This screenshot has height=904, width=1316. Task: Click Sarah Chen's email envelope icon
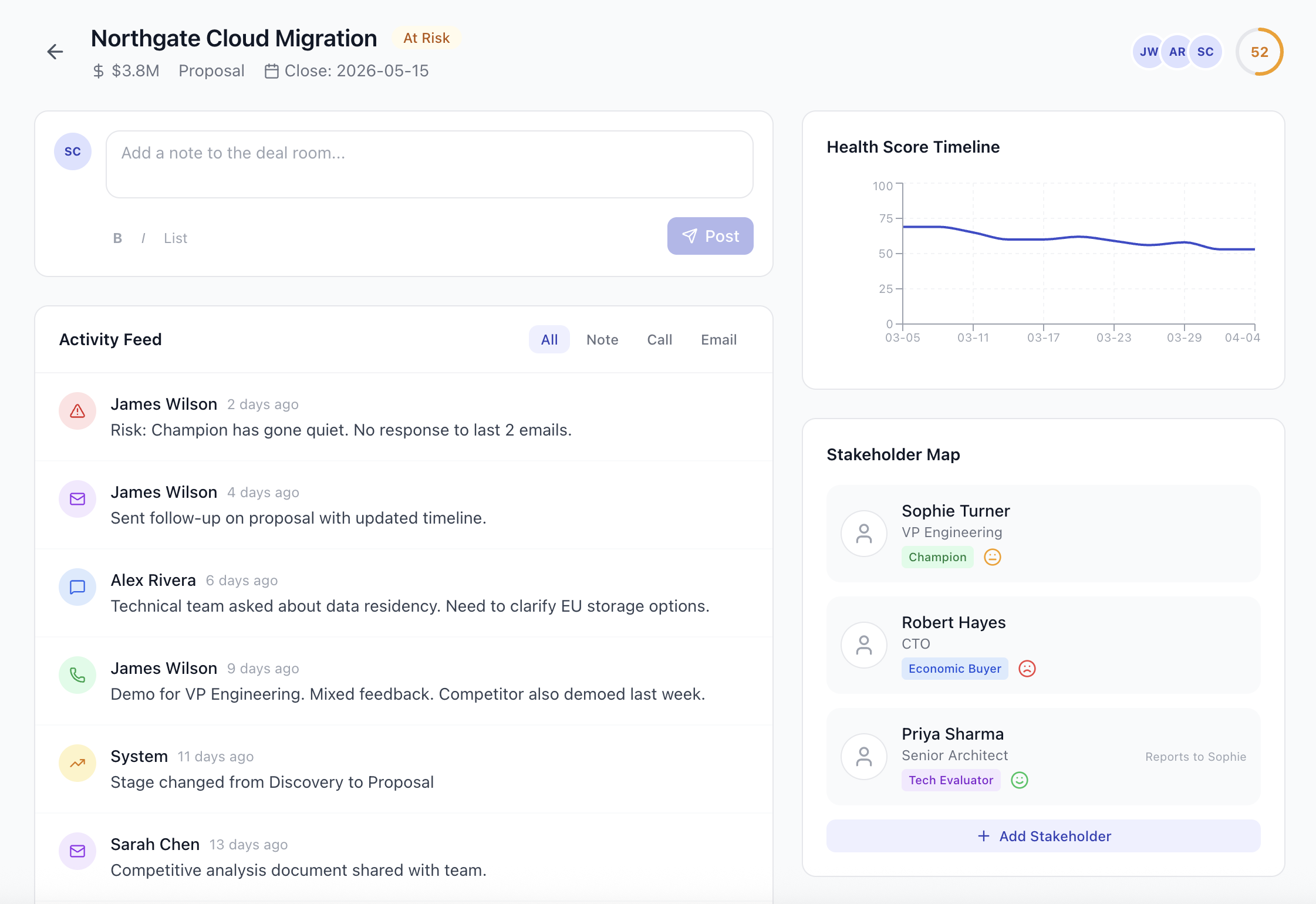pyautogui.click(x=77, y=851)
